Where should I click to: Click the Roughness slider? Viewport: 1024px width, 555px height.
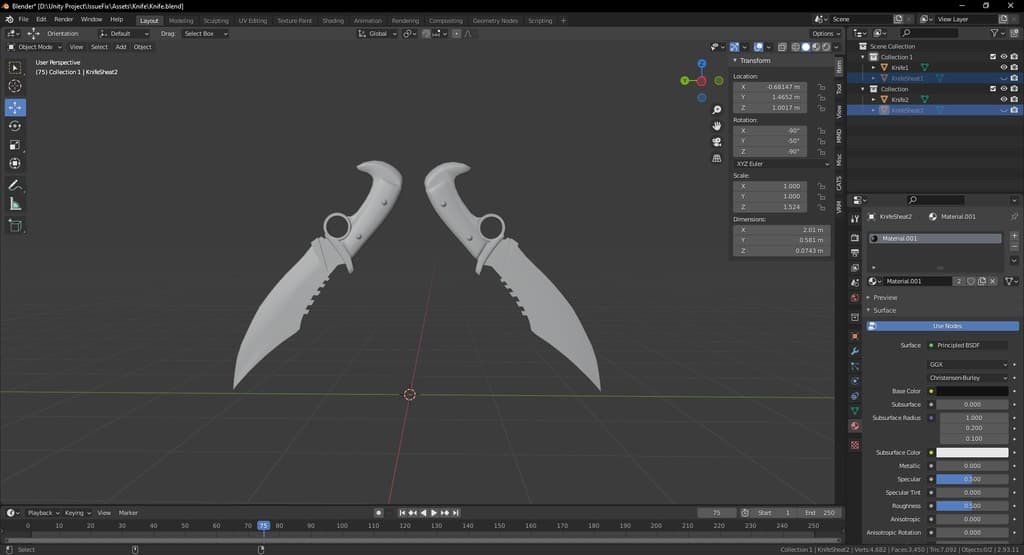[x=972, y=506]
